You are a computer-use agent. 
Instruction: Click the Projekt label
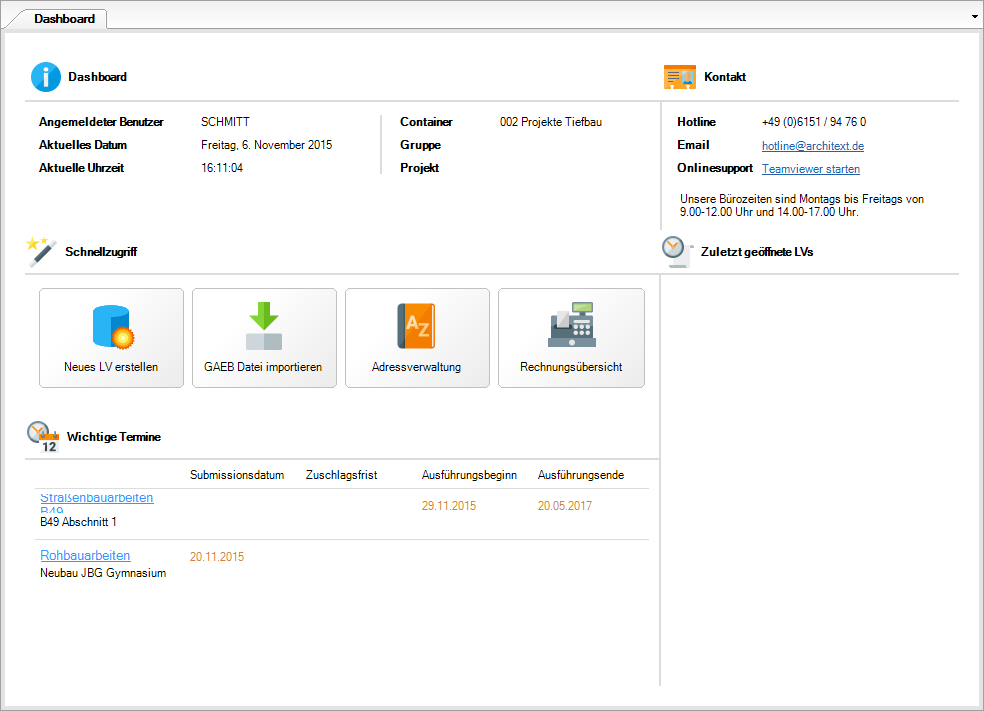pos(420,168)
